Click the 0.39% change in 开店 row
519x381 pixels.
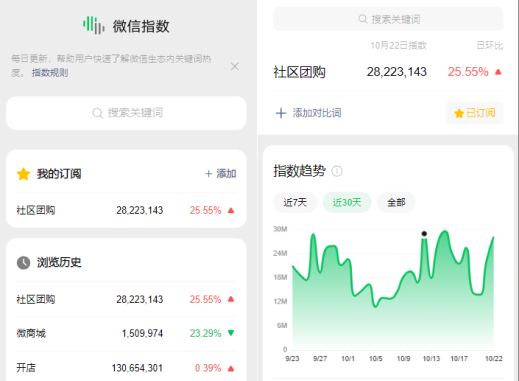tap(208, 368)
